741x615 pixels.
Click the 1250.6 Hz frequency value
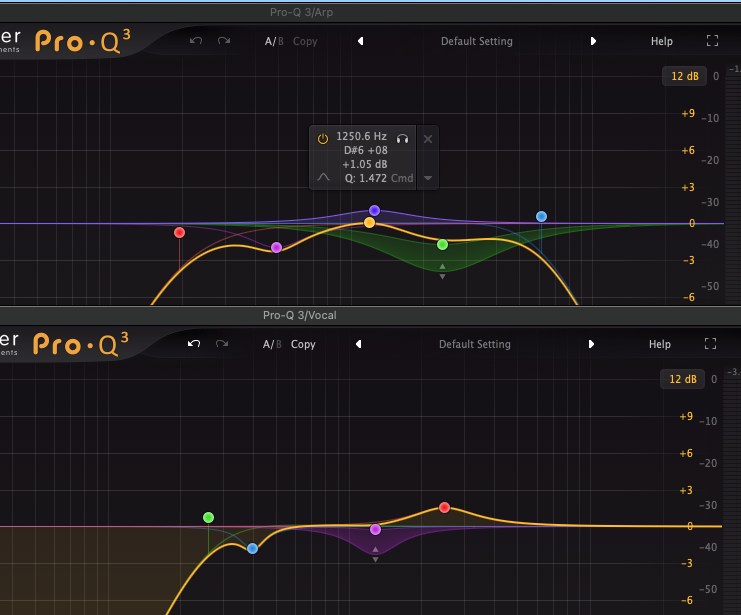[x=362, y=137]
